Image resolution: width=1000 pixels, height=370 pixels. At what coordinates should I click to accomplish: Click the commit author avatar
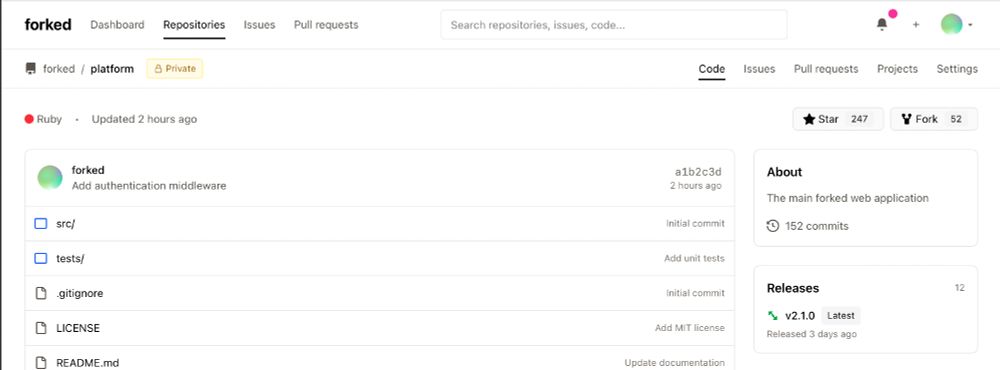pos(50,177)
